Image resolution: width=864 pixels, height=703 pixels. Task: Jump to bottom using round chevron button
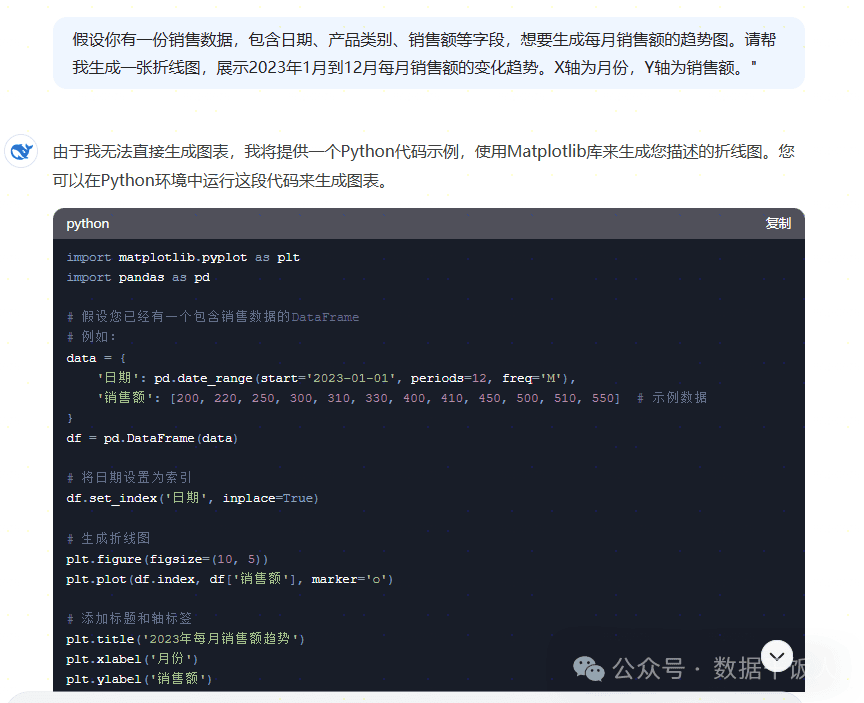(x=777, y=656)
